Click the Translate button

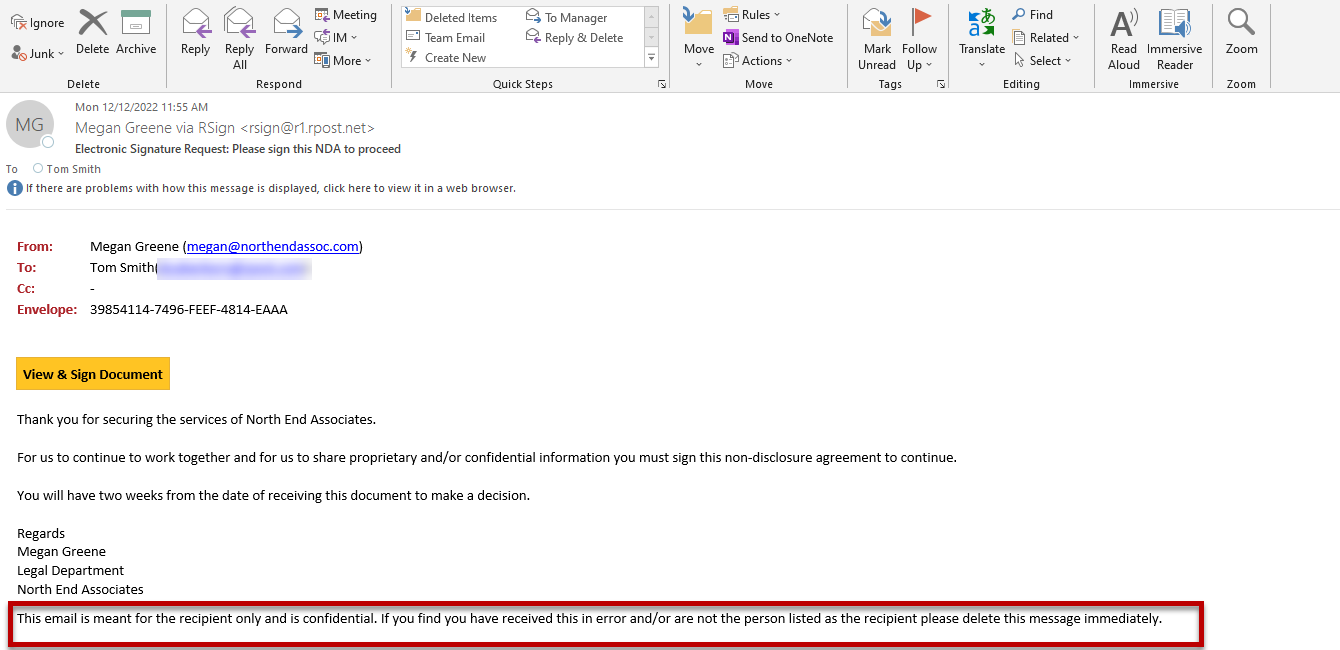pyautogui.click(x=982, y=38)
